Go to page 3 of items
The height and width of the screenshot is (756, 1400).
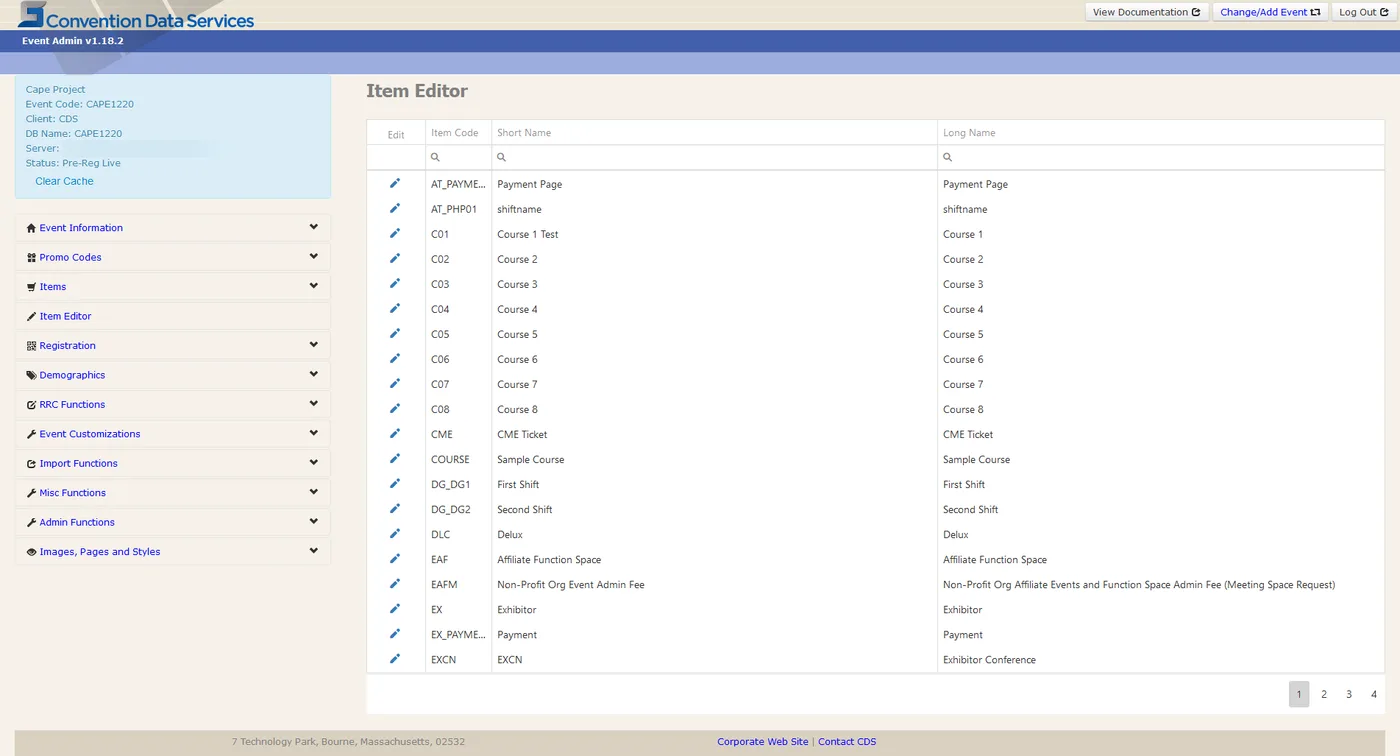pos(1349,694)
